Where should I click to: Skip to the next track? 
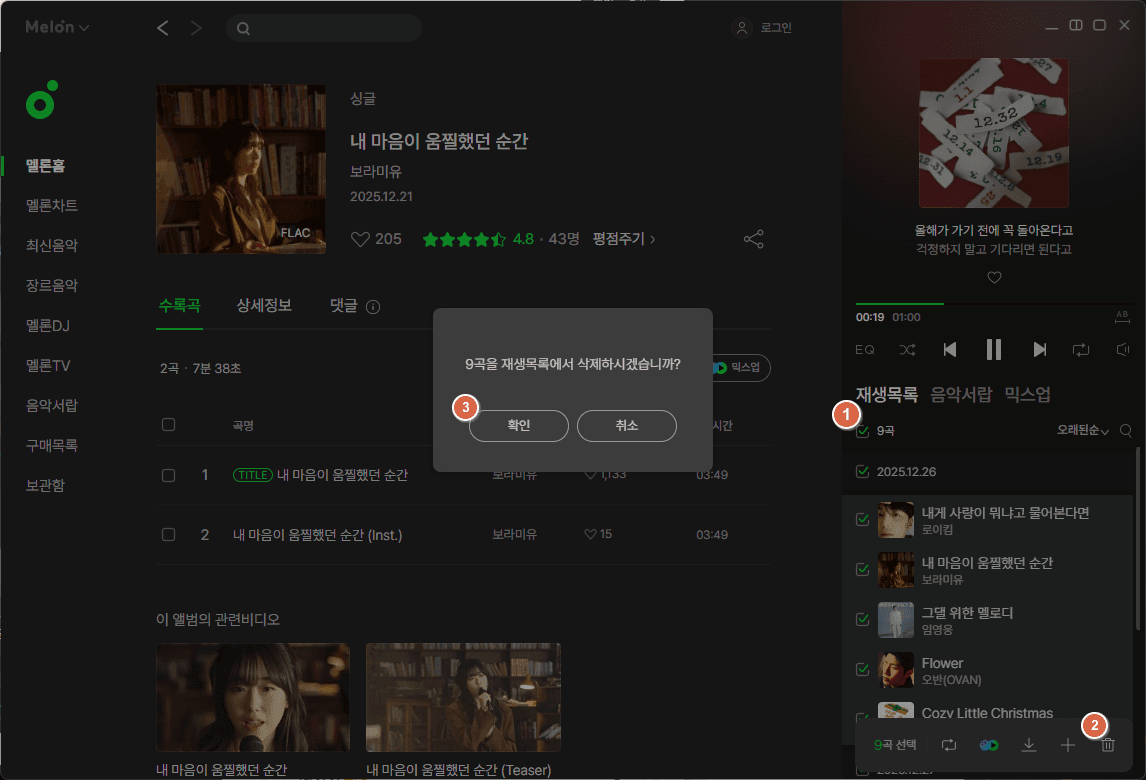coord(1039,349)
